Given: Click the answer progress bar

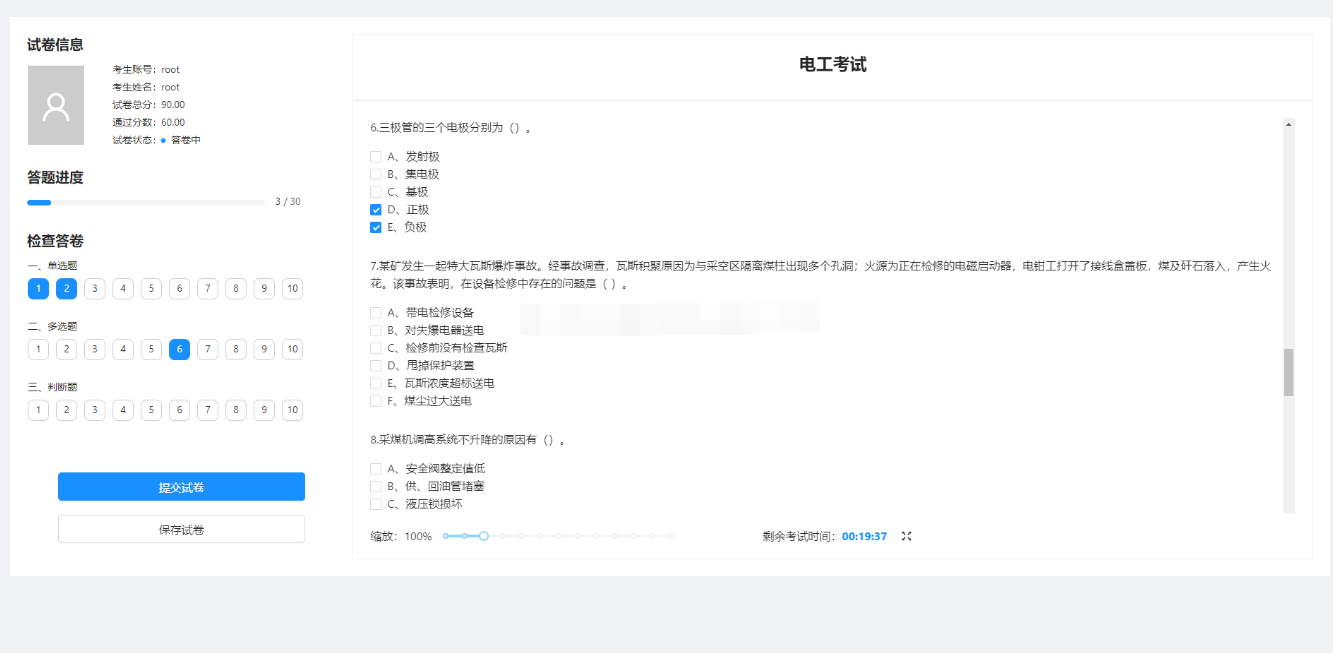Looking at the screenshot, I should 146,202.
